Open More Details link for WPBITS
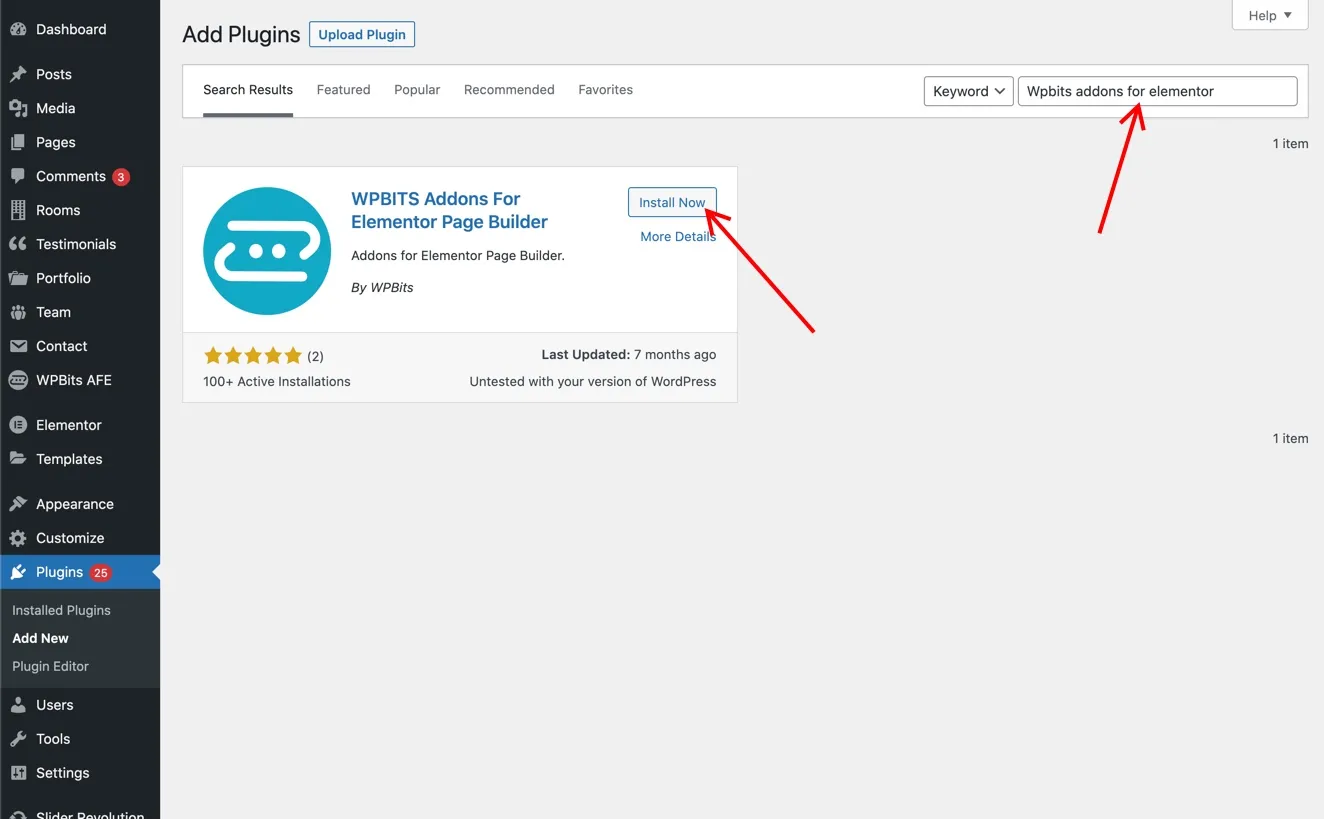Screen dimensions: 1324x819 [x=678, y=237]
